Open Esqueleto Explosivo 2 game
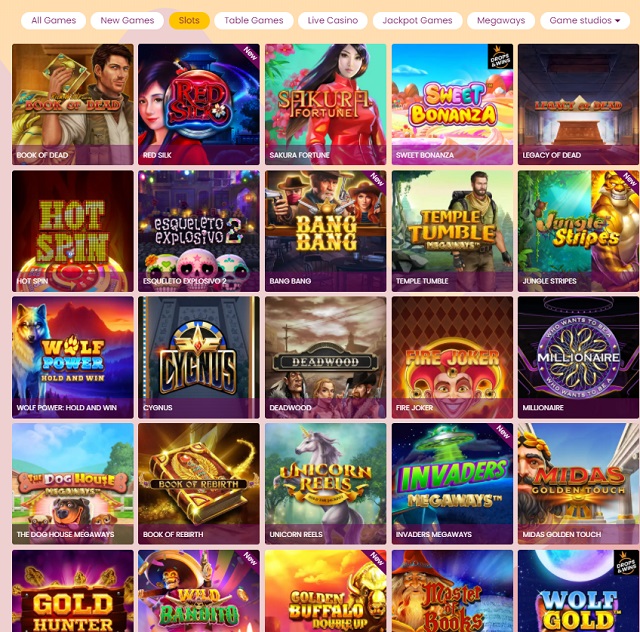This screenshot has width=640, height=632. (199, 231)
